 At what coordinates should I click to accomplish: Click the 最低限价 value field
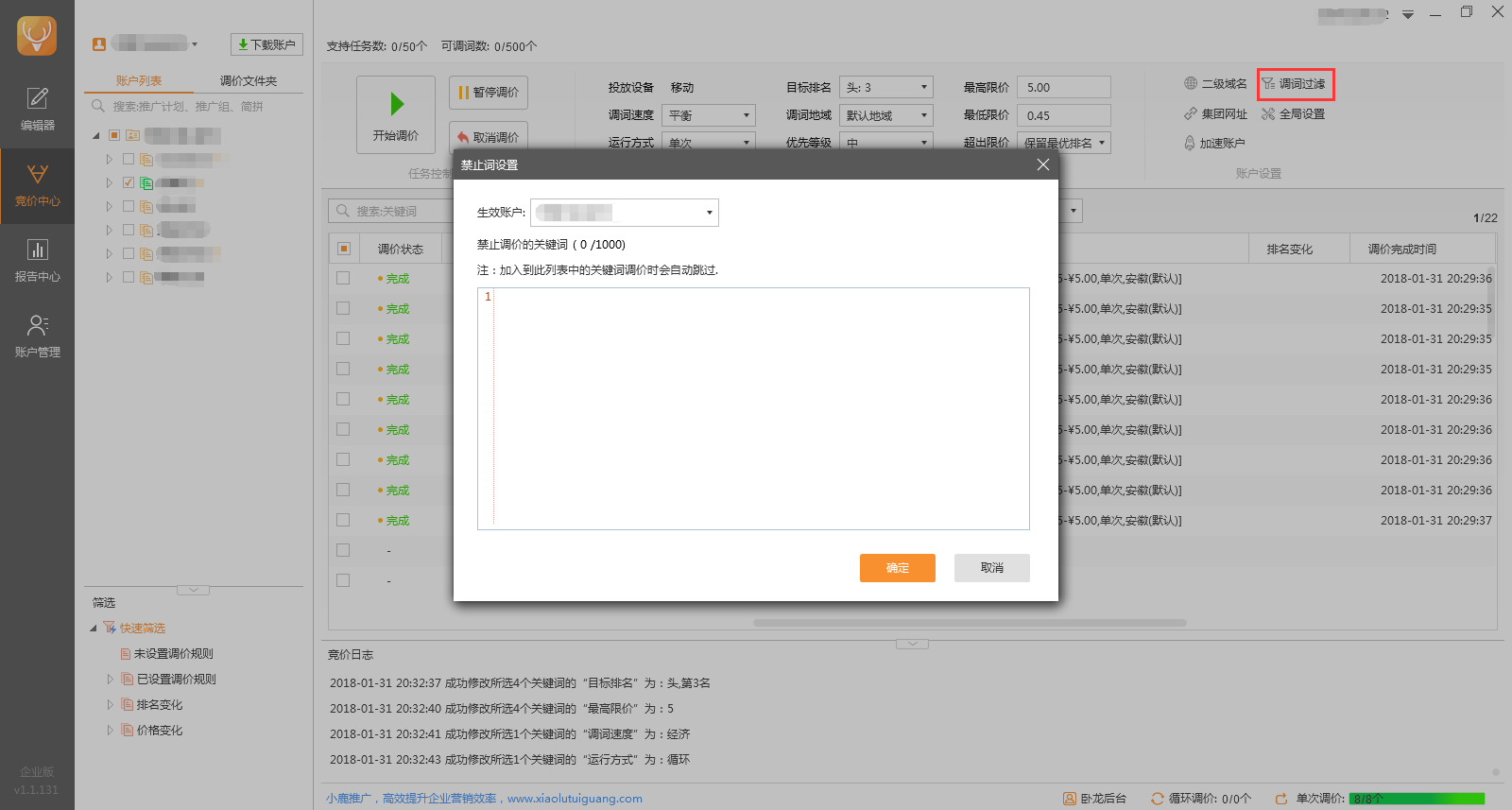(x=1064, y=115)
